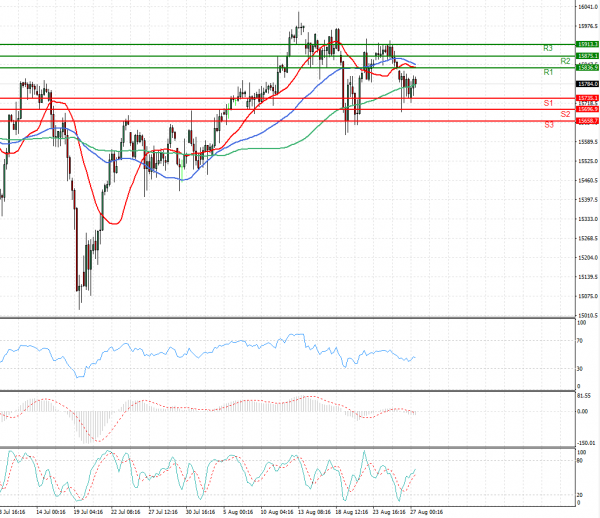Click the 15268.5 price axis value
This screenshot has height=518, width=600.
tap(588, 238)
